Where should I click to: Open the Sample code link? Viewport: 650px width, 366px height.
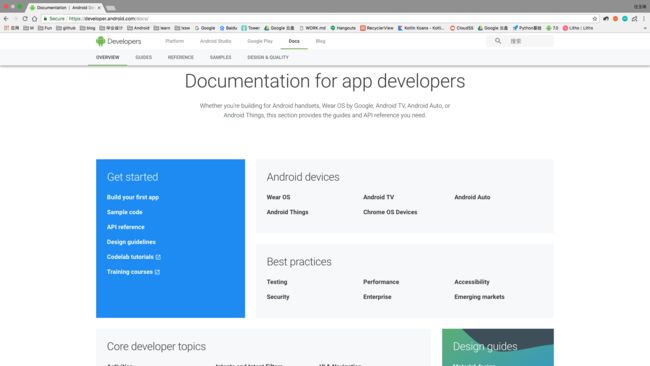click(124, 212)
